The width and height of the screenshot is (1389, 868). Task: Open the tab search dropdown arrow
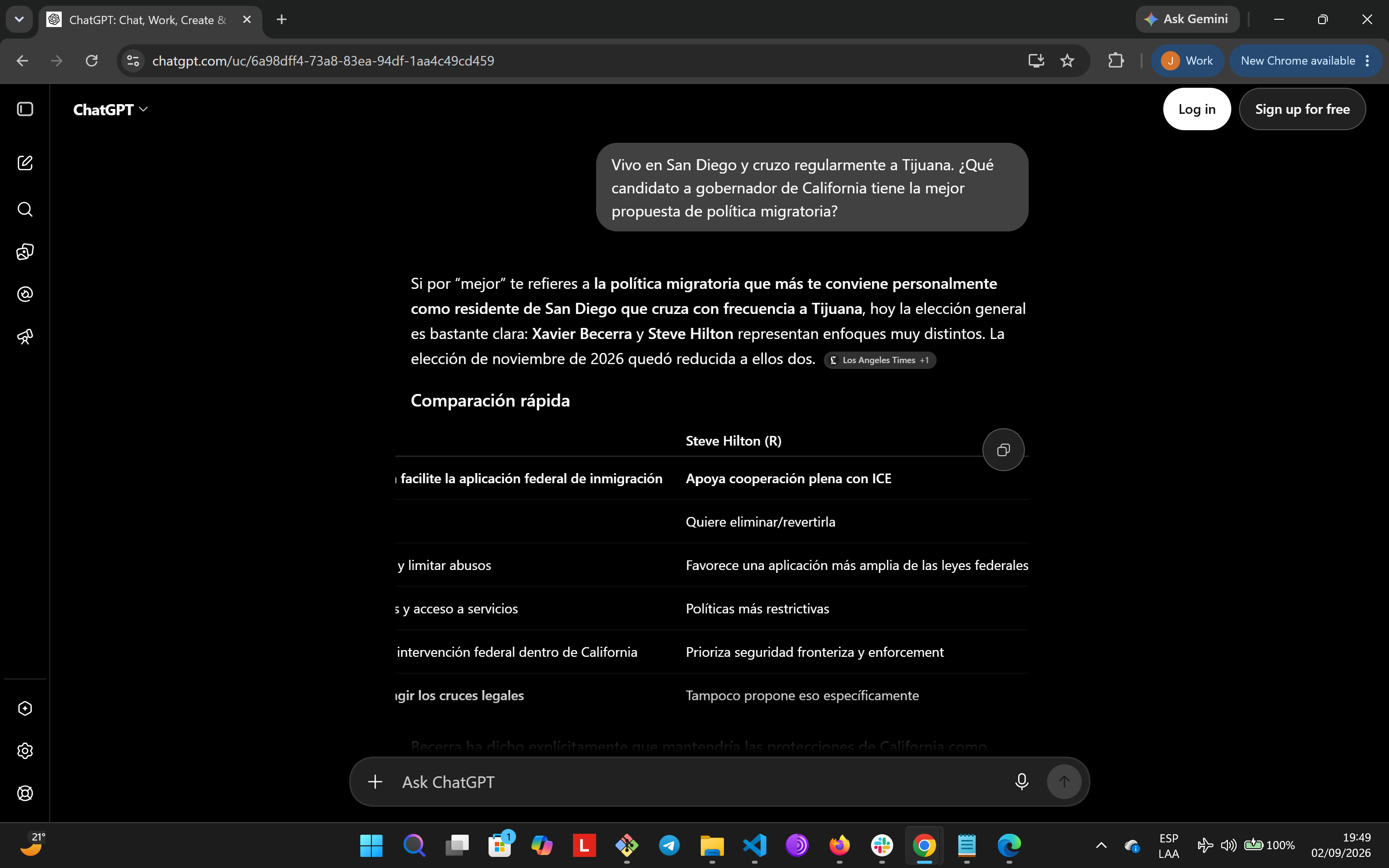(x=19, y=19)
